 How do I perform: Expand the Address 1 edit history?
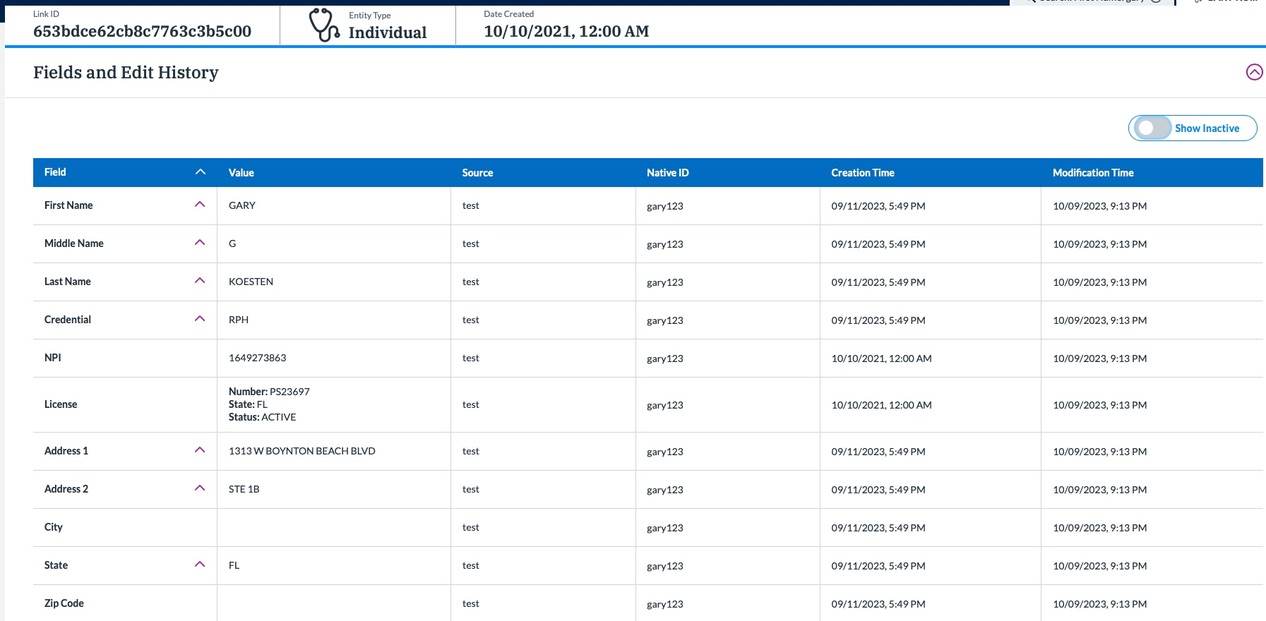[x=200, y=451]
